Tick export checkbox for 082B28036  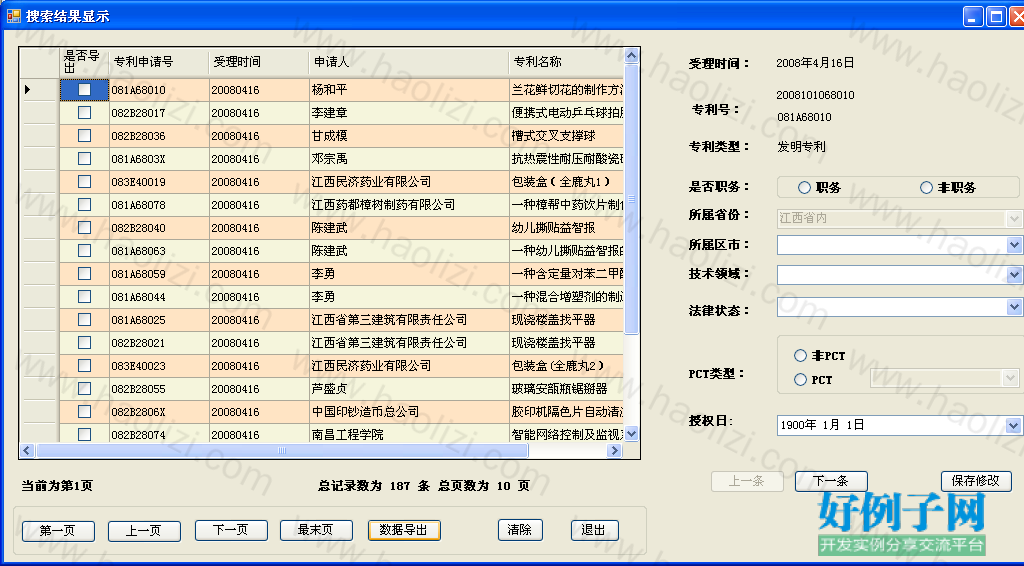[x=84, y=135]
